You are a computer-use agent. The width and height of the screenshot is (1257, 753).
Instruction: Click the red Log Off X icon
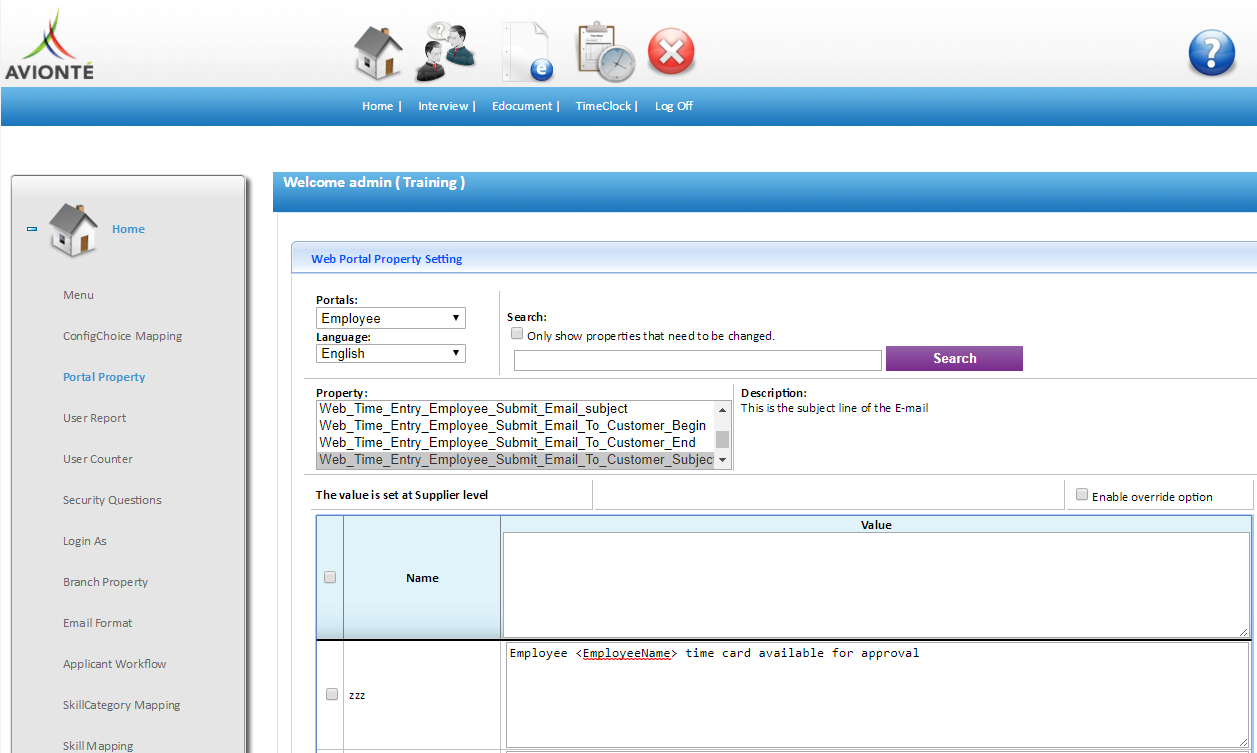[671, 51]
